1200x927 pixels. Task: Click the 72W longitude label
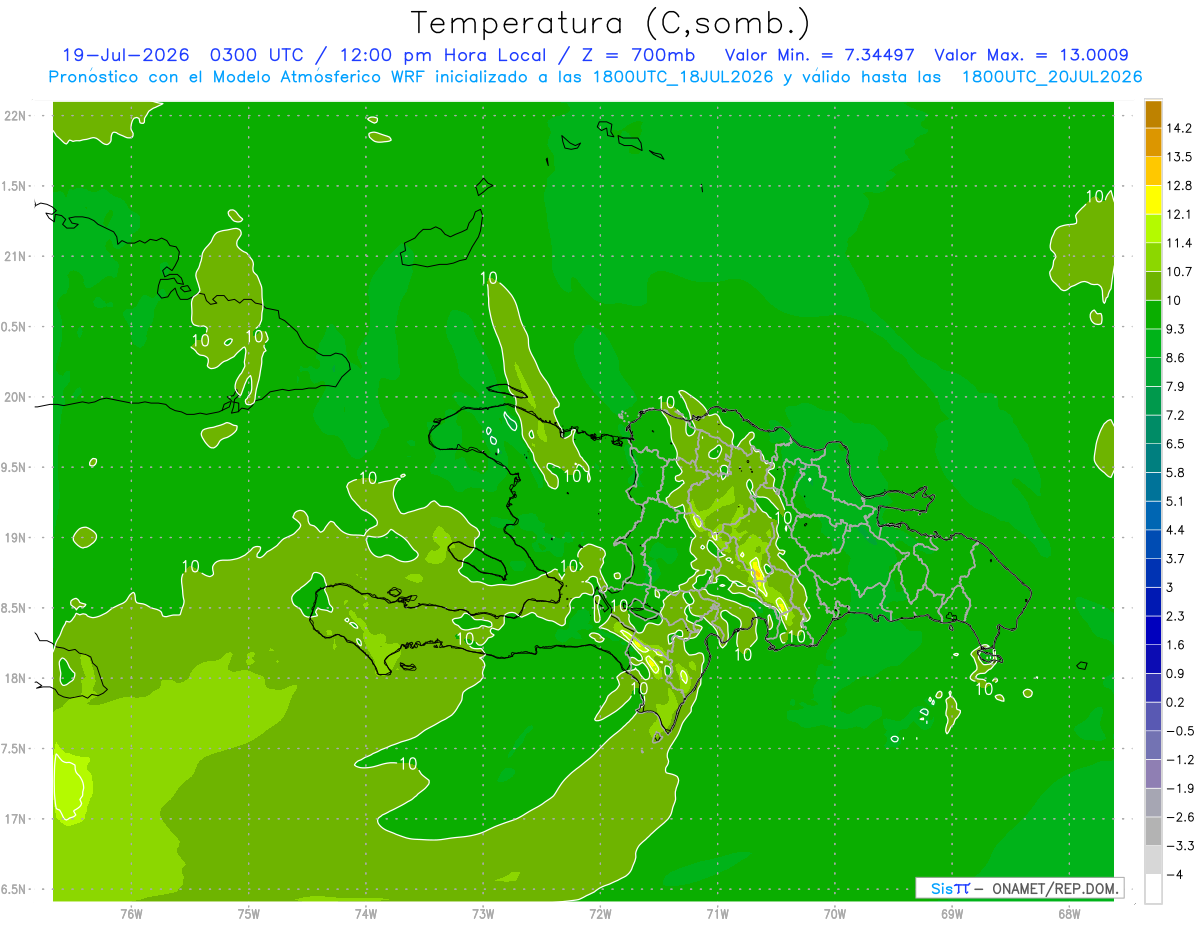coord(600,913)
